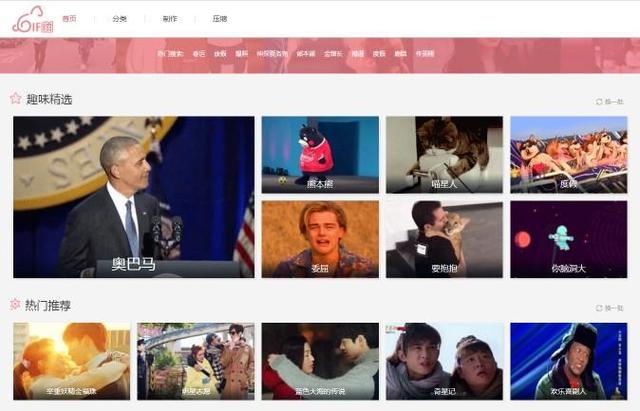This screenshot has width=640, height=411.
Task: Open the 首页 home tab
Action: coord(69,18)
